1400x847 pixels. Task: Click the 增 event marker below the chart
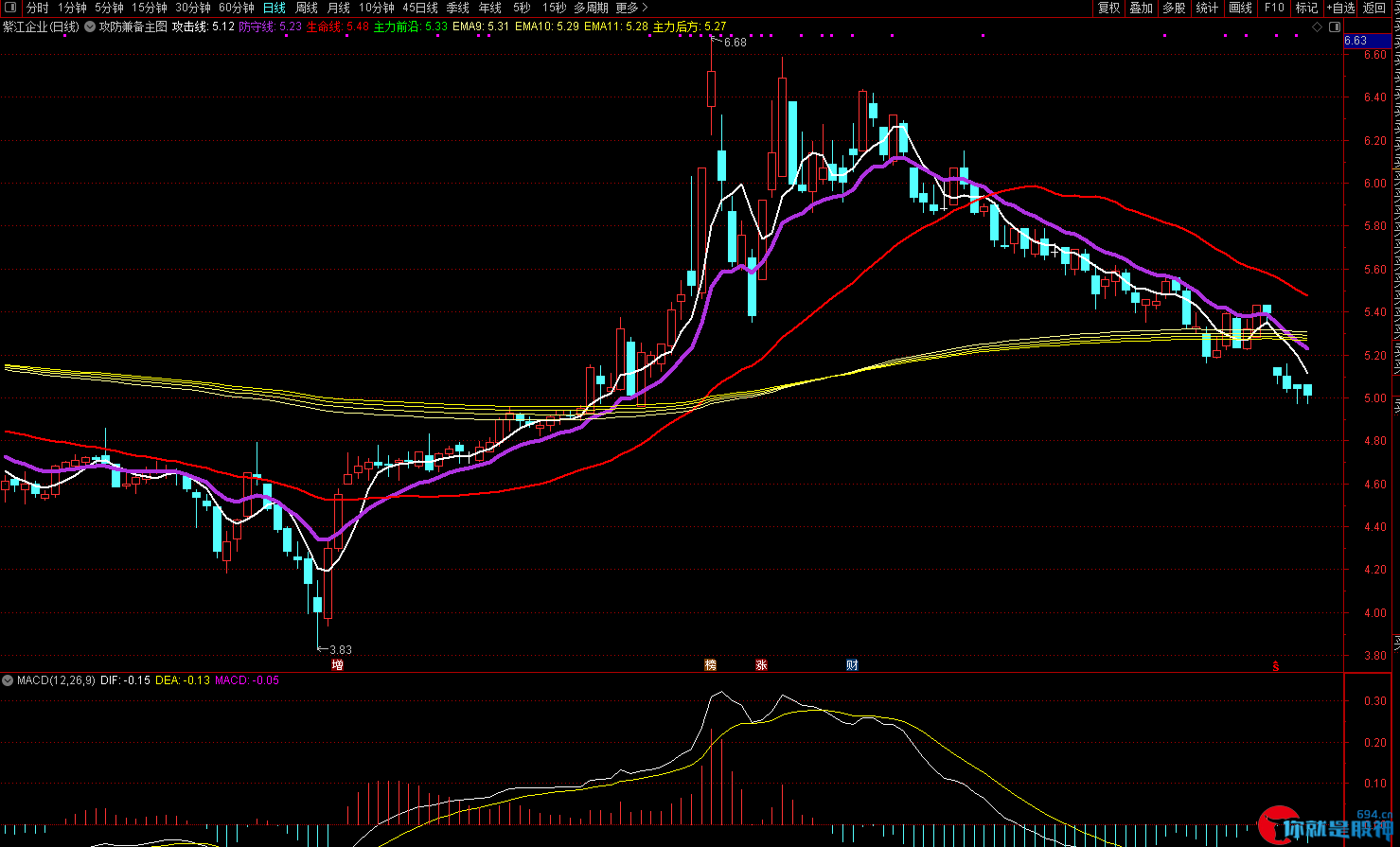pos(337,665)
